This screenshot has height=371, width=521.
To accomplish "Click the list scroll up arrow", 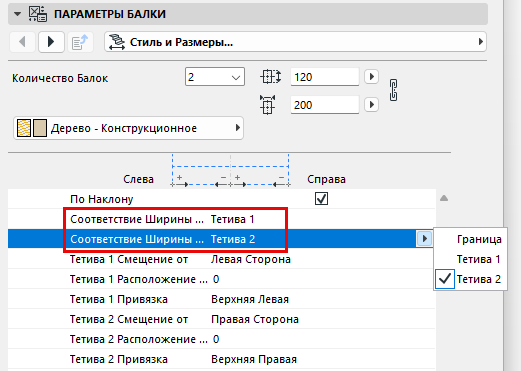I will (x=444, y=198).
